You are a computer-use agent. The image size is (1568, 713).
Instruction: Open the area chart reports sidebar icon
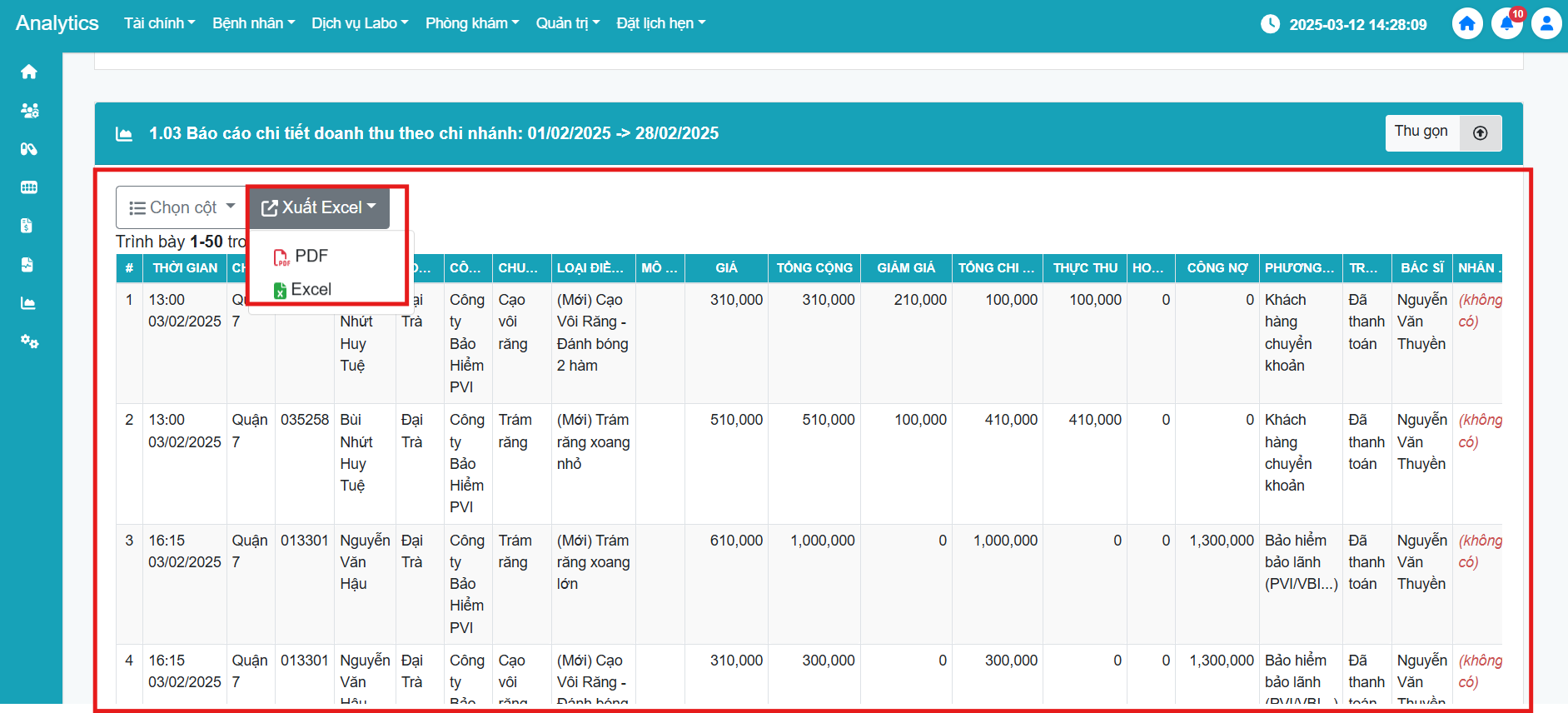(28, 303)
